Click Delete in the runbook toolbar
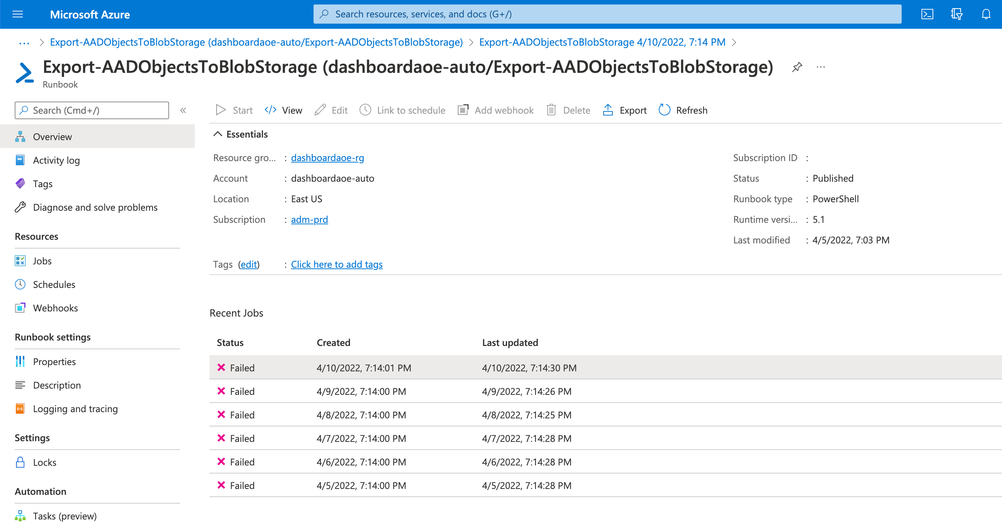This screenshot has width=1002, height=528. click(x=568, y=110)
